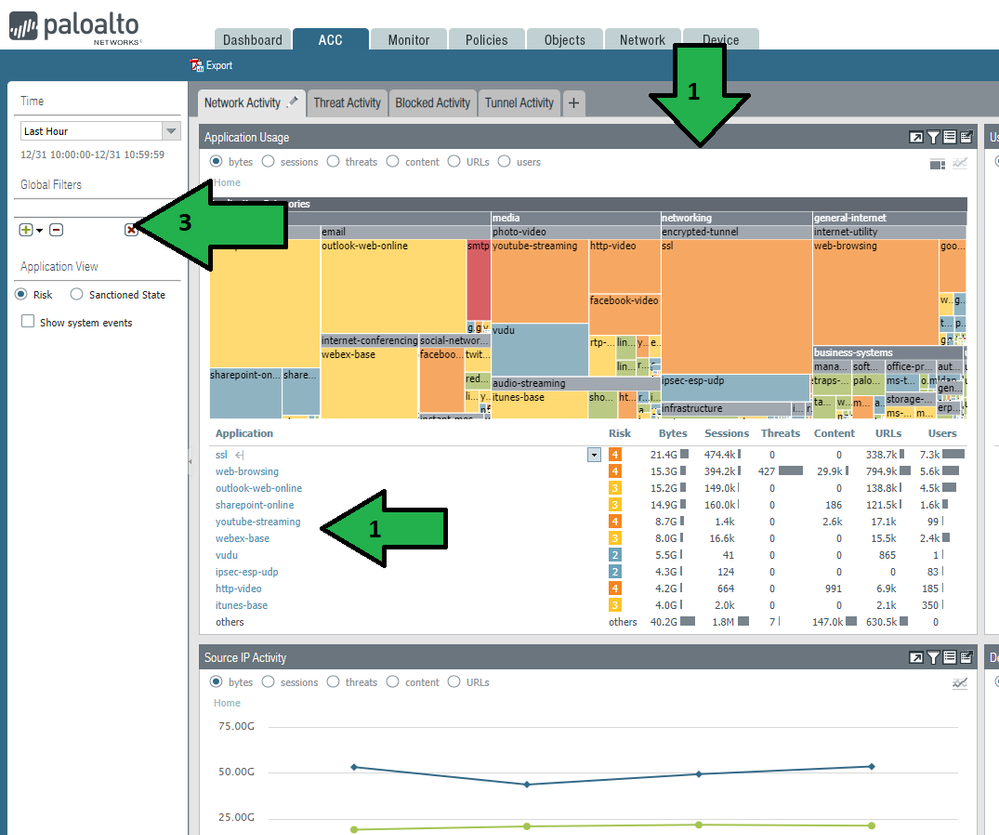Viewport: 999px width, 835px height.
Task: Add a global filter with the plus icon
Action: point(26,230)
